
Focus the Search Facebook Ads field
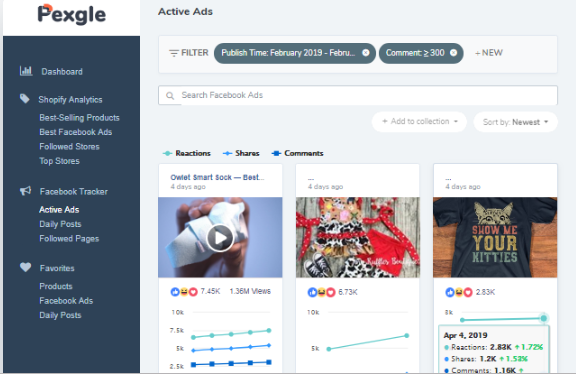(x=358, y=95)
